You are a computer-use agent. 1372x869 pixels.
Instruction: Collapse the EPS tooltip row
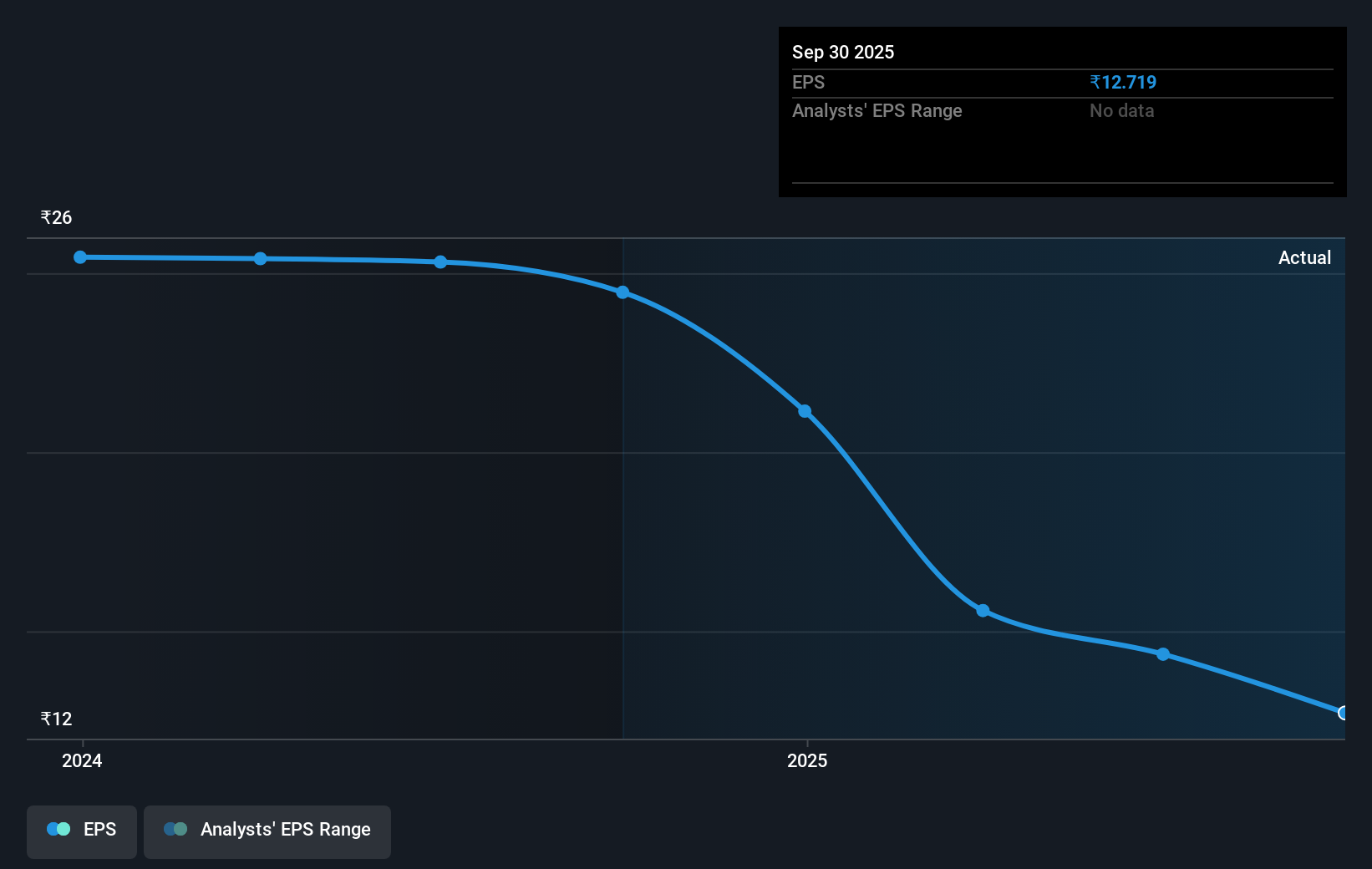click(x=808, y=82)
